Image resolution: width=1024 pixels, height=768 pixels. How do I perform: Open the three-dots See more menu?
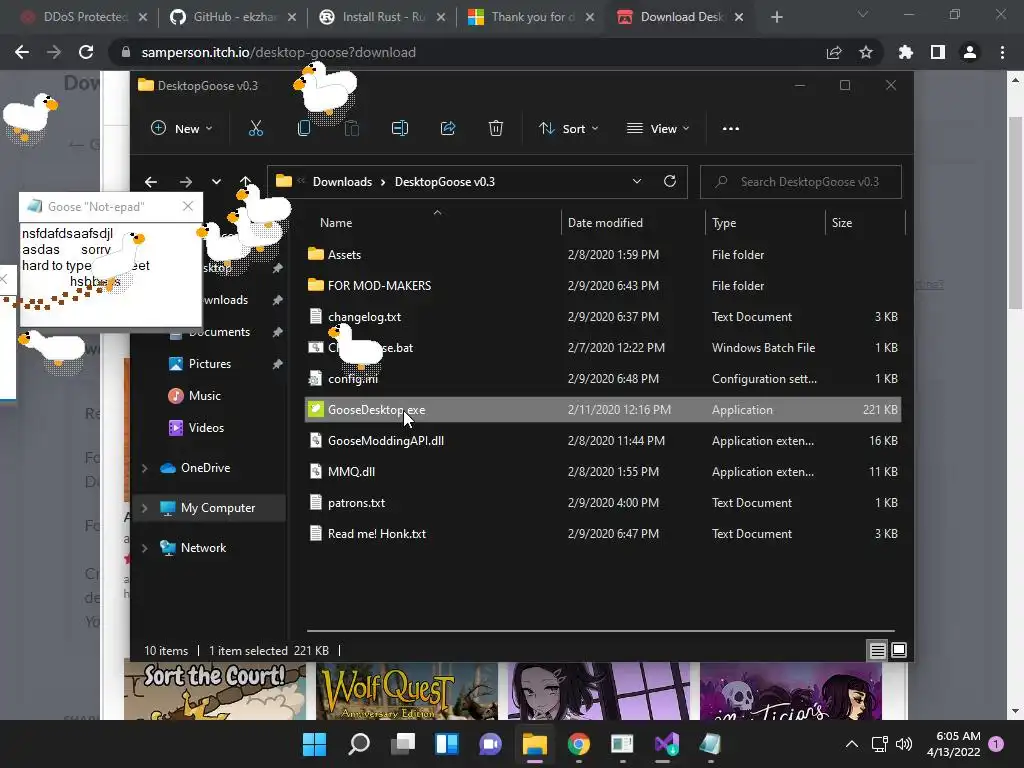point(731,129)
